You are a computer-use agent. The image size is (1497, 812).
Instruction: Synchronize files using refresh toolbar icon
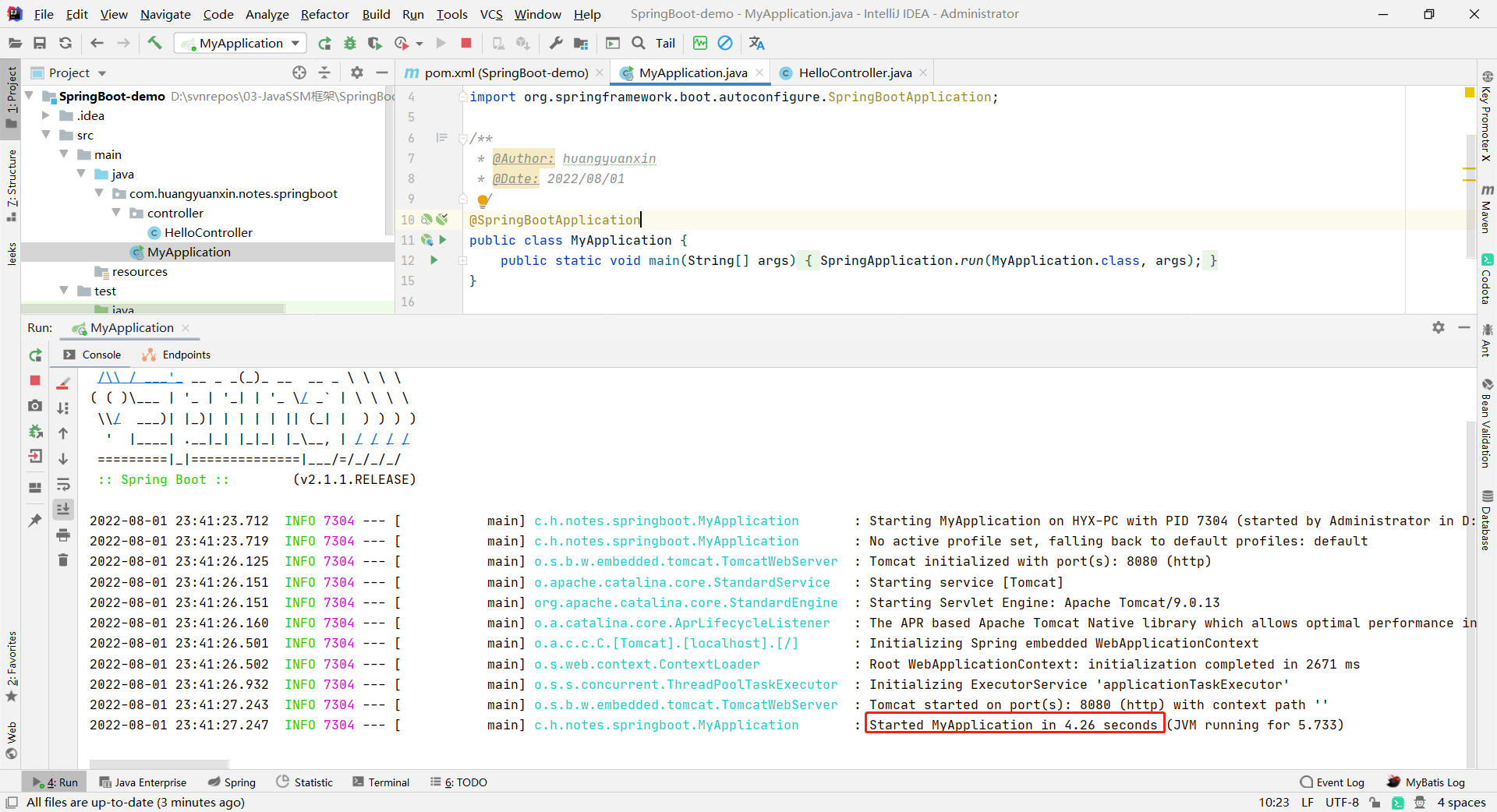pos(65,43)
